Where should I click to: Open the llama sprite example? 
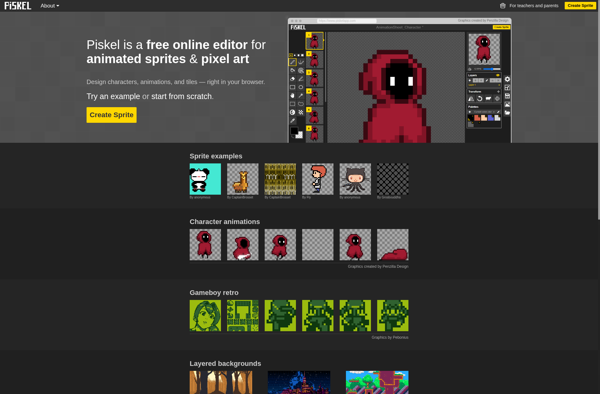pos(243,179)
